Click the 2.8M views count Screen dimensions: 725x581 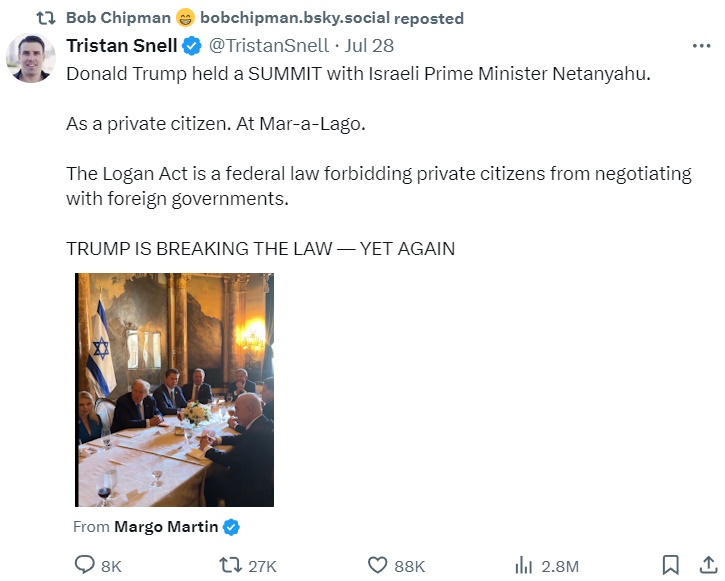pos(559,566)
